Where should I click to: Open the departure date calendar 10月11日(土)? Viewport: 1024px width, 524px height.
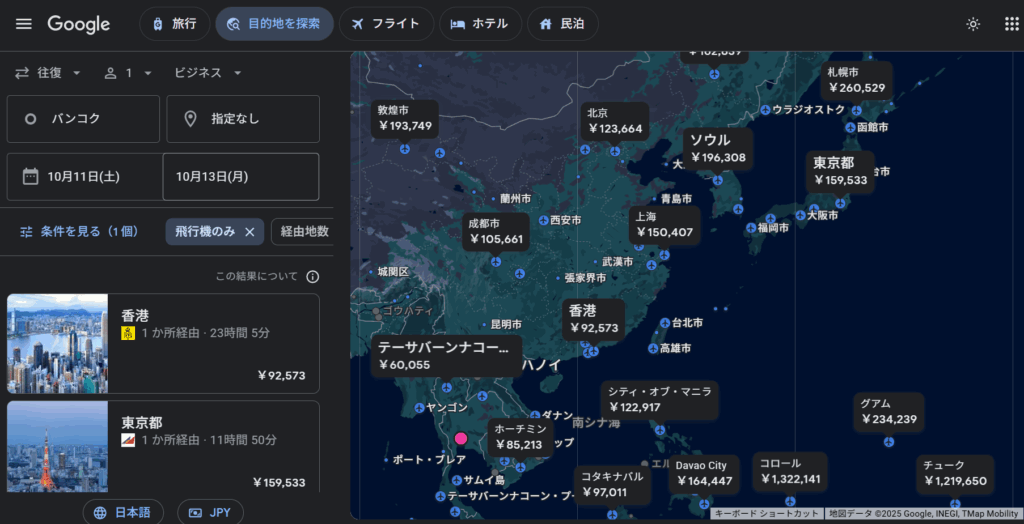pos(84,177)
